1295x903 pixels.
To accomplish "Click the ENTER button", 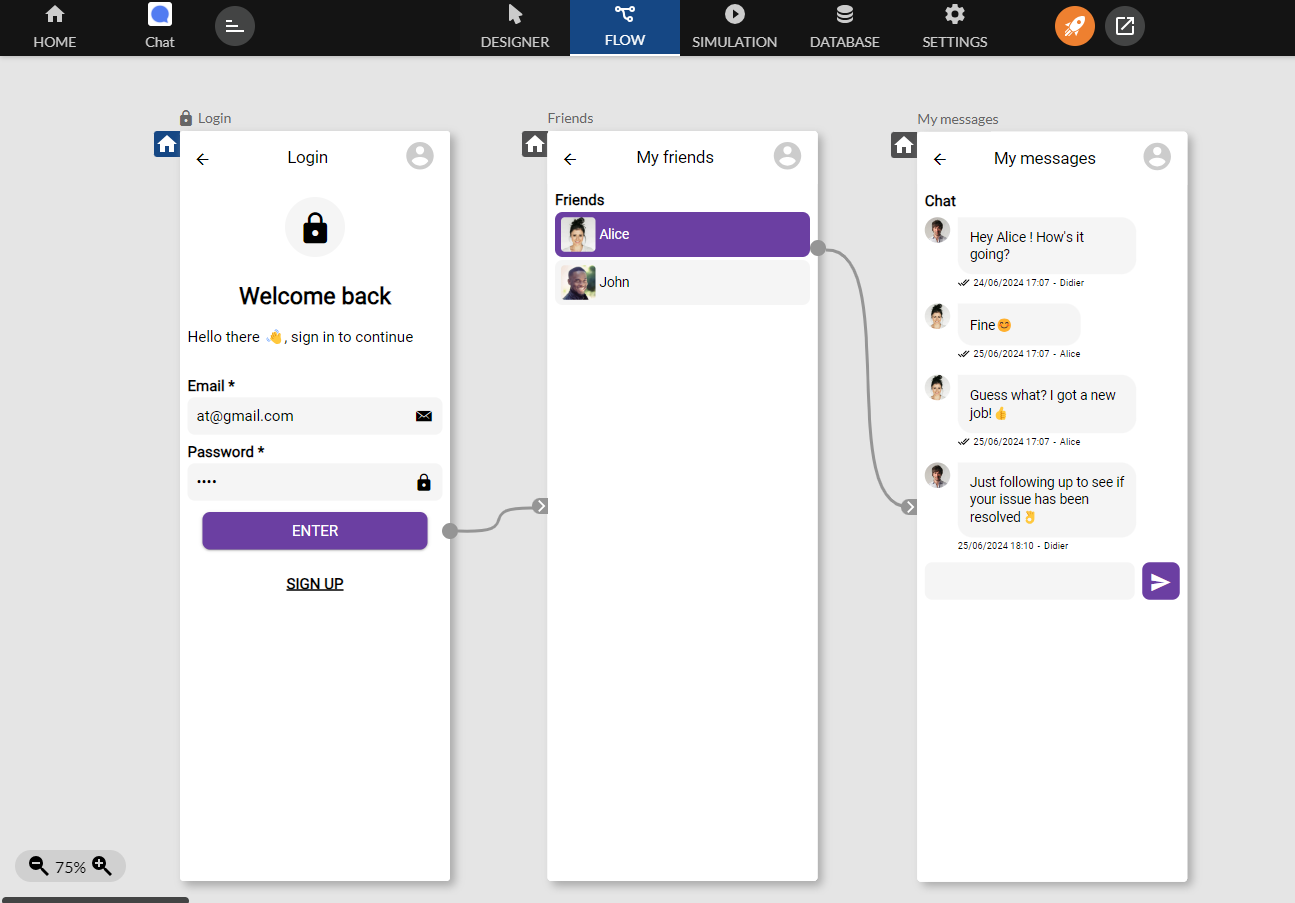I will [x=315, y=531].
